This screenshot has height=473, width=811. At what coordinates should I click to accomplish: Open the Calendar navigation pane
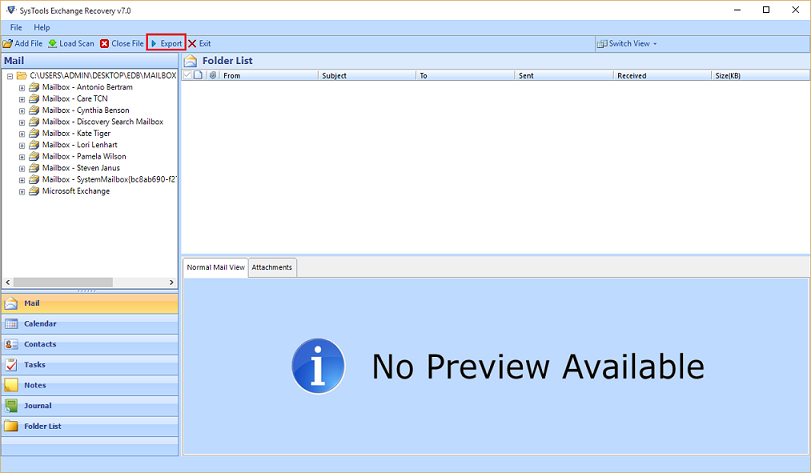(x=90, y=324)
